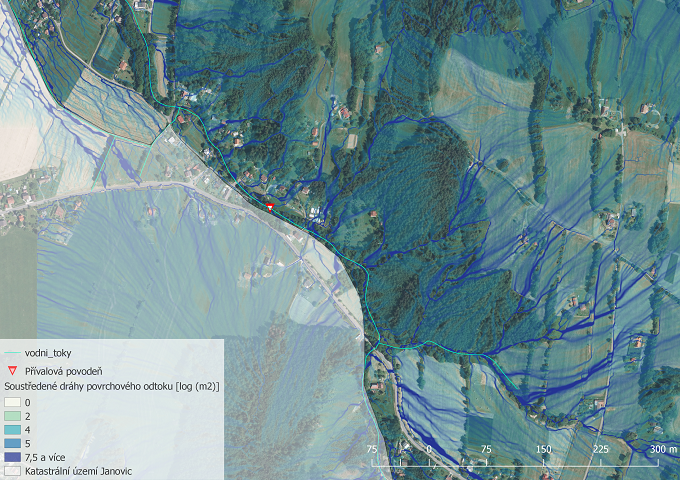
Task: Select the 'Přívalová povodeň' legend label
Action: click(64, 371)
